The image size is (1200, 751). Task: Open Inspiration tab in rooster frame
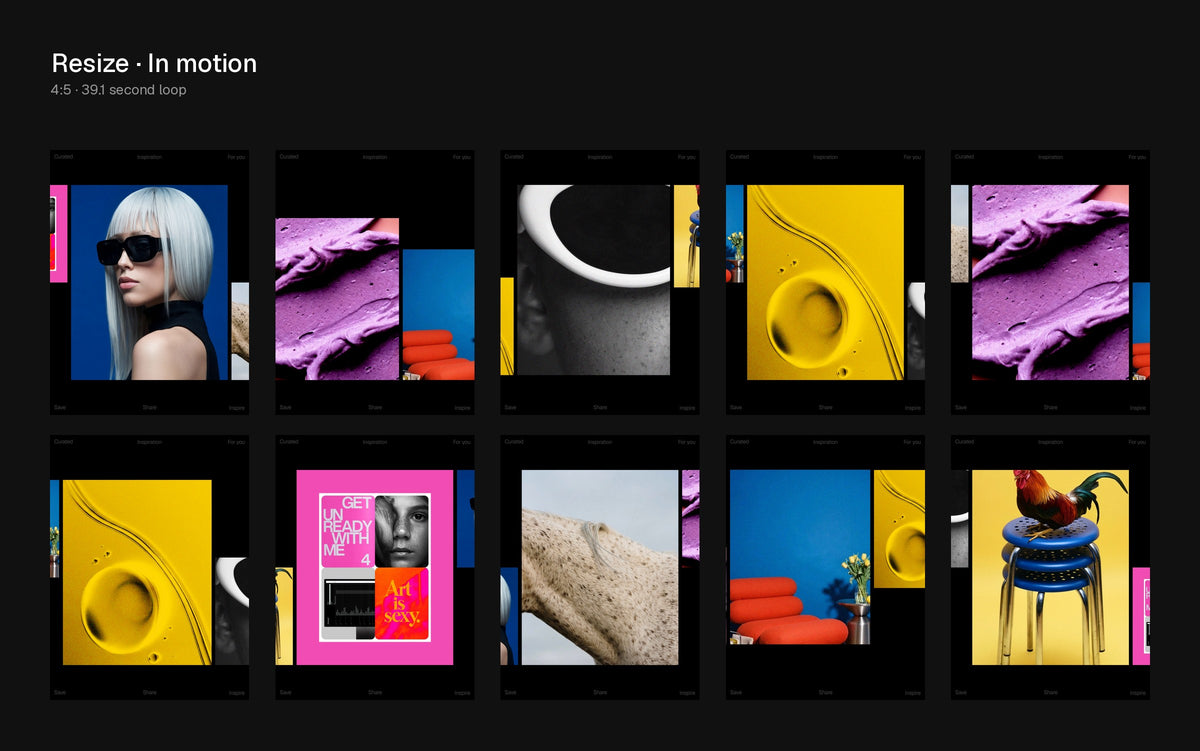pos(1049,442)
